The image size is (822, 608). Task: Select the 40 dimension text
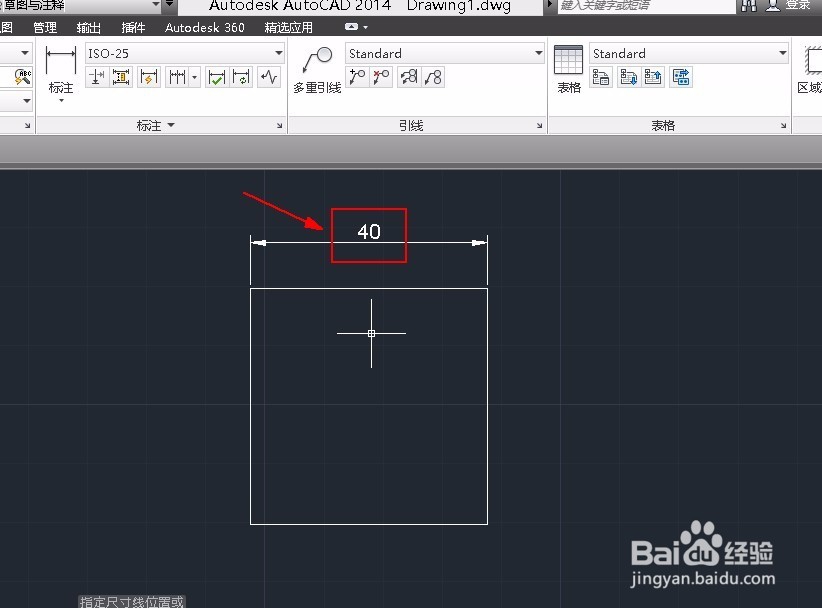(x=369, y=231)
